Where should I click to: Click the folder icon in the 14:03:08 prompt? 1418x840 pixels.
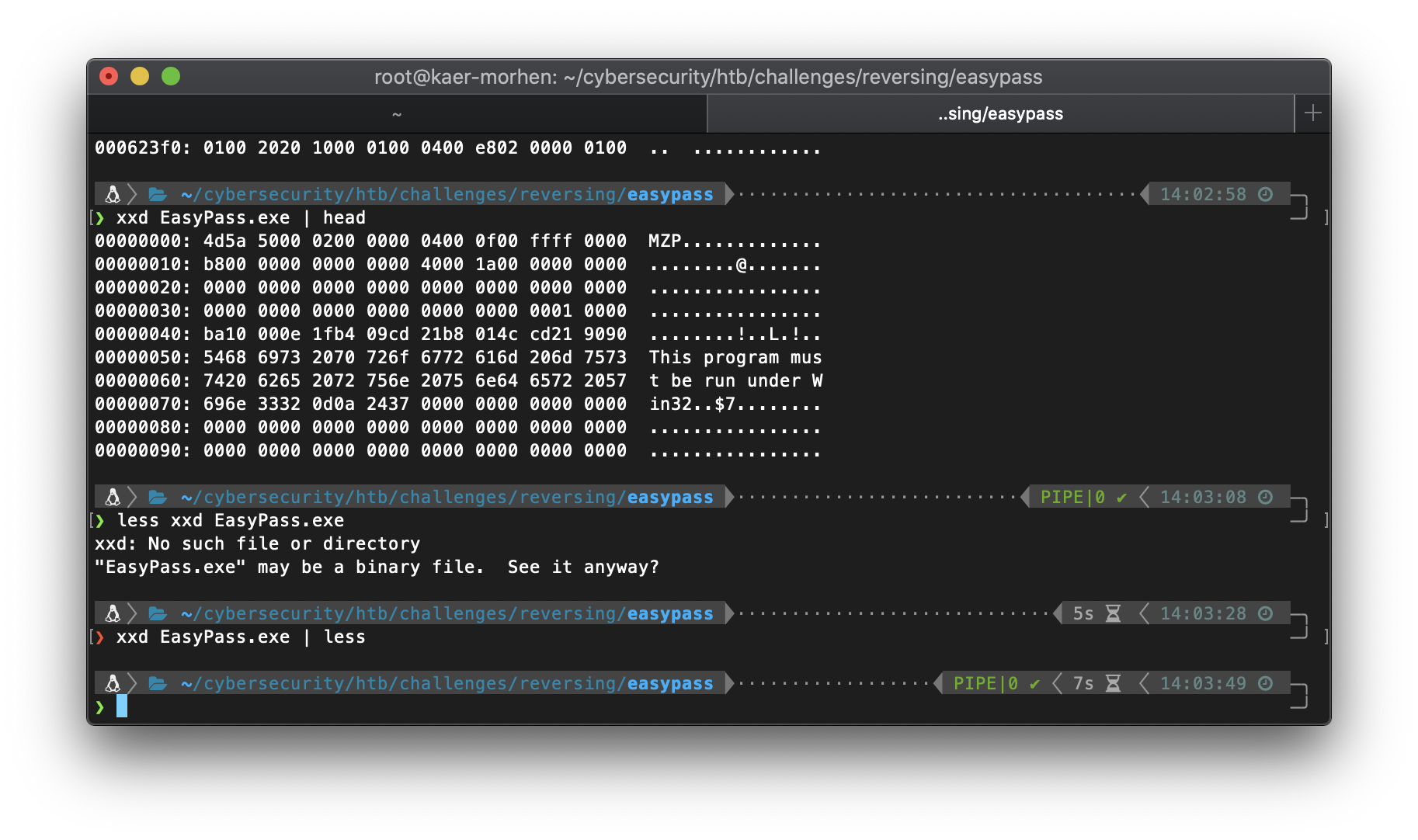pos(158,497)
